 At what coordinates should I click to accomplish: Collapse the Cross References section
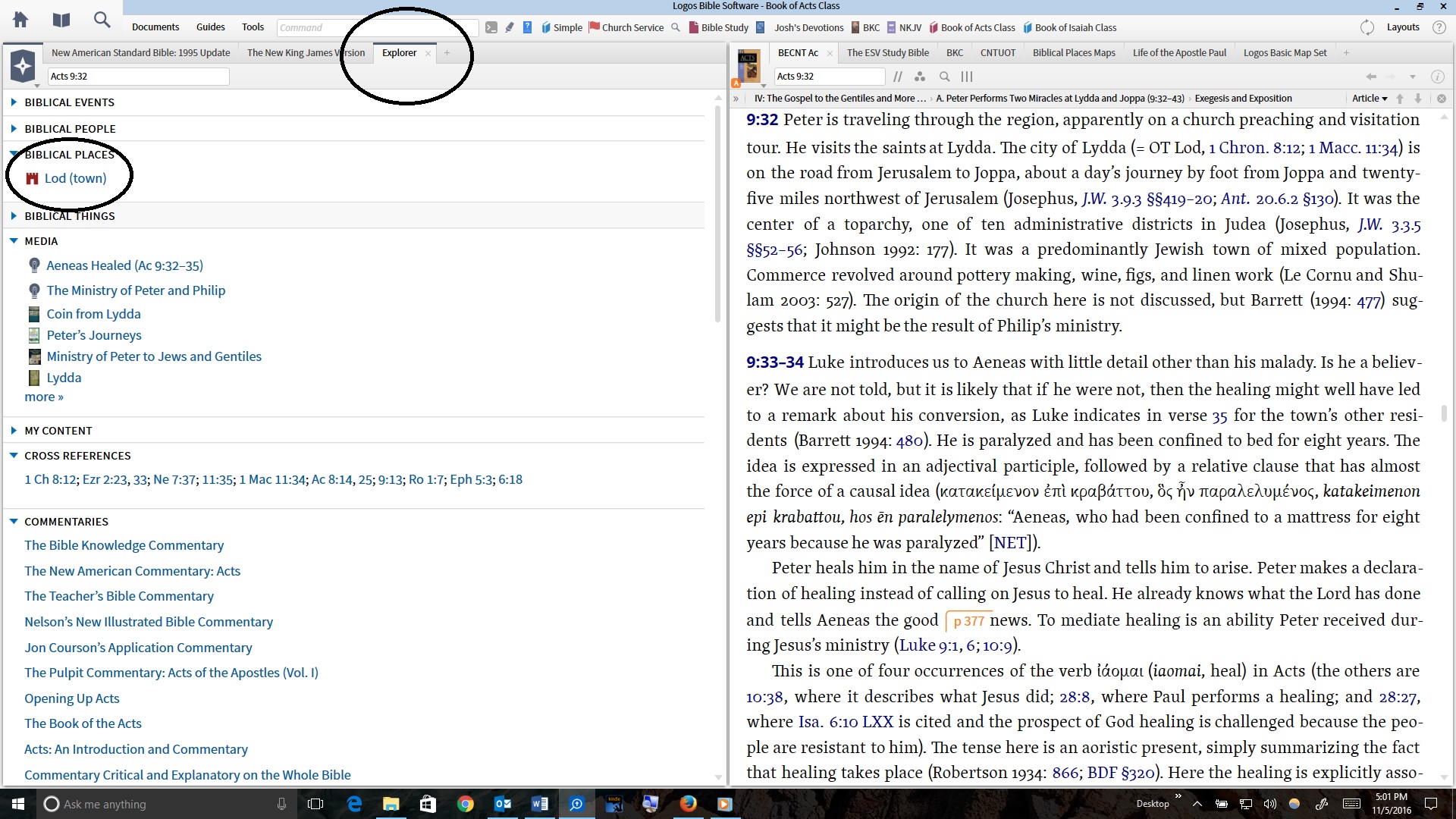click(14, 456)
